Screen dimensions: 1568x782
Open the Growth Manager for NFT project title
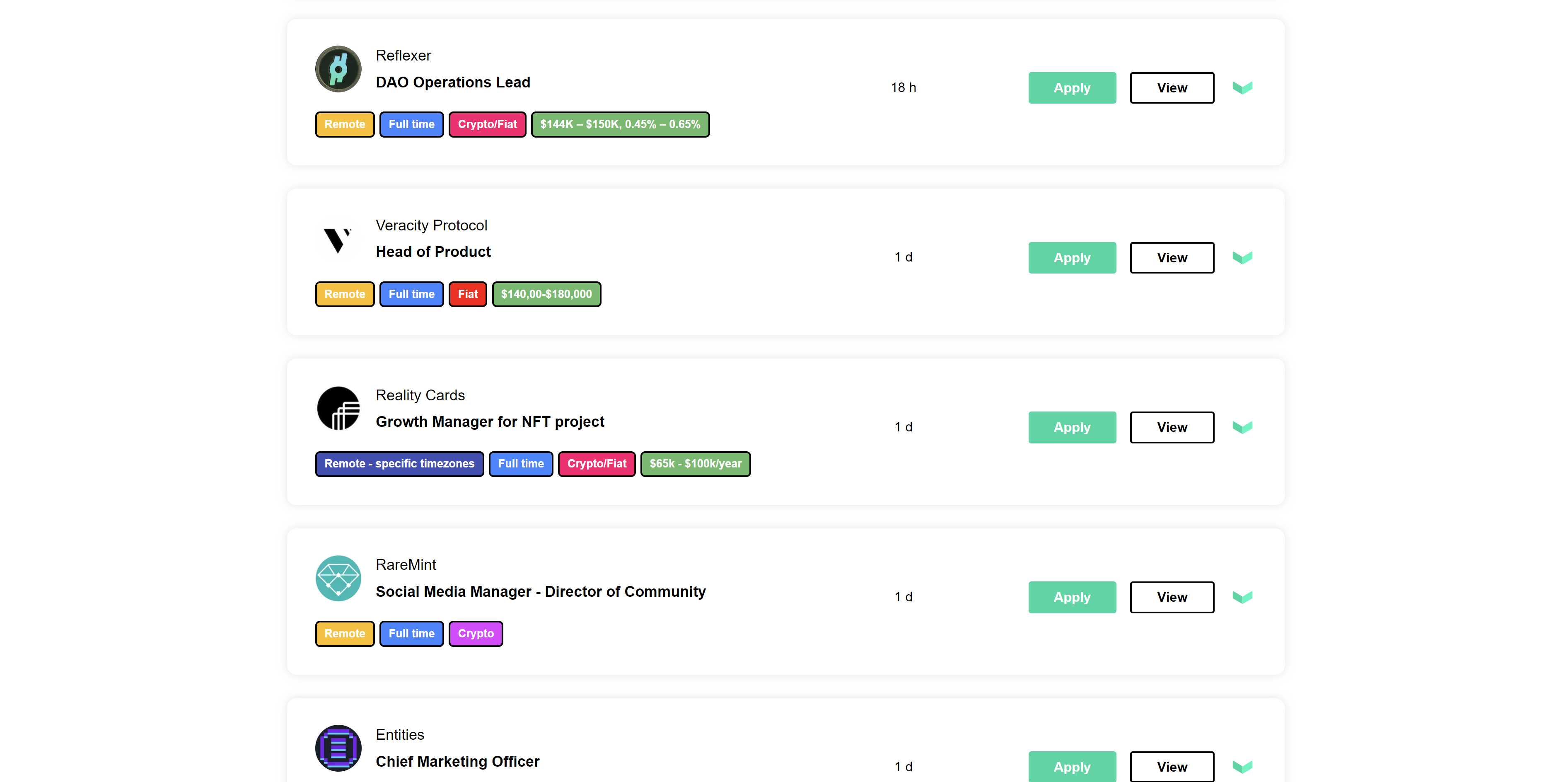point(490,421)
